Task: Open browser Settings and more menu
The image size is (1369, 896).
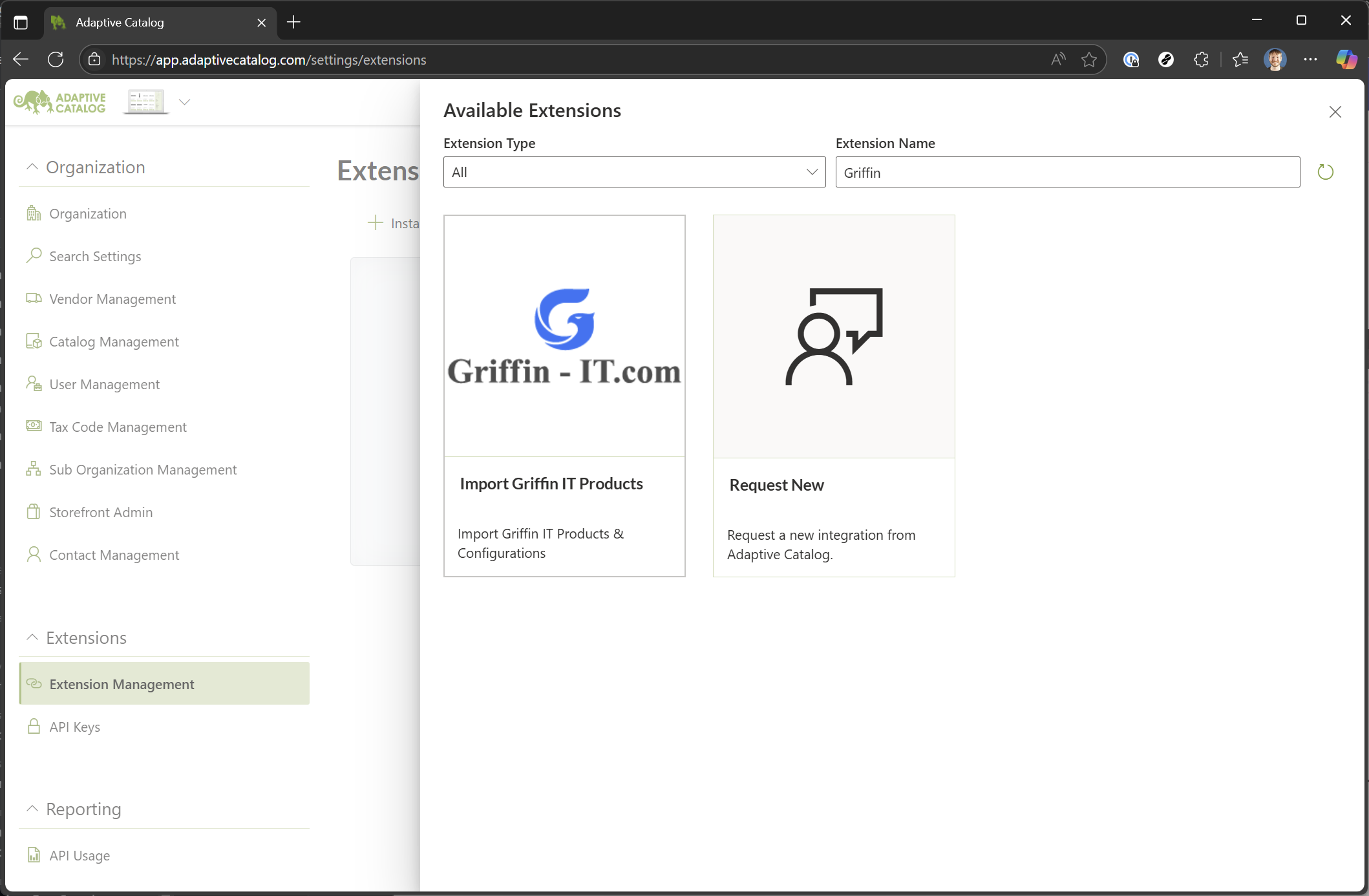Action: (x=1310, y=59)
